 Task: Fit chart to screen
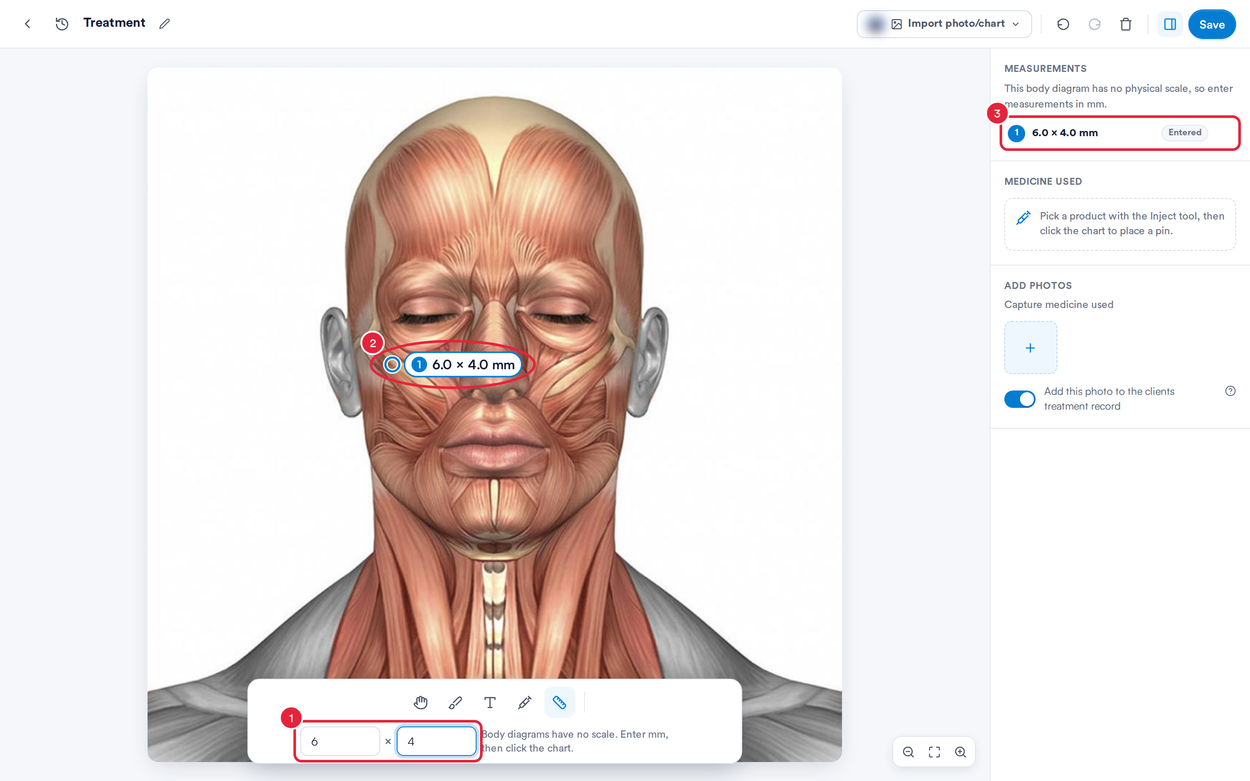click(x=934, y=752)
